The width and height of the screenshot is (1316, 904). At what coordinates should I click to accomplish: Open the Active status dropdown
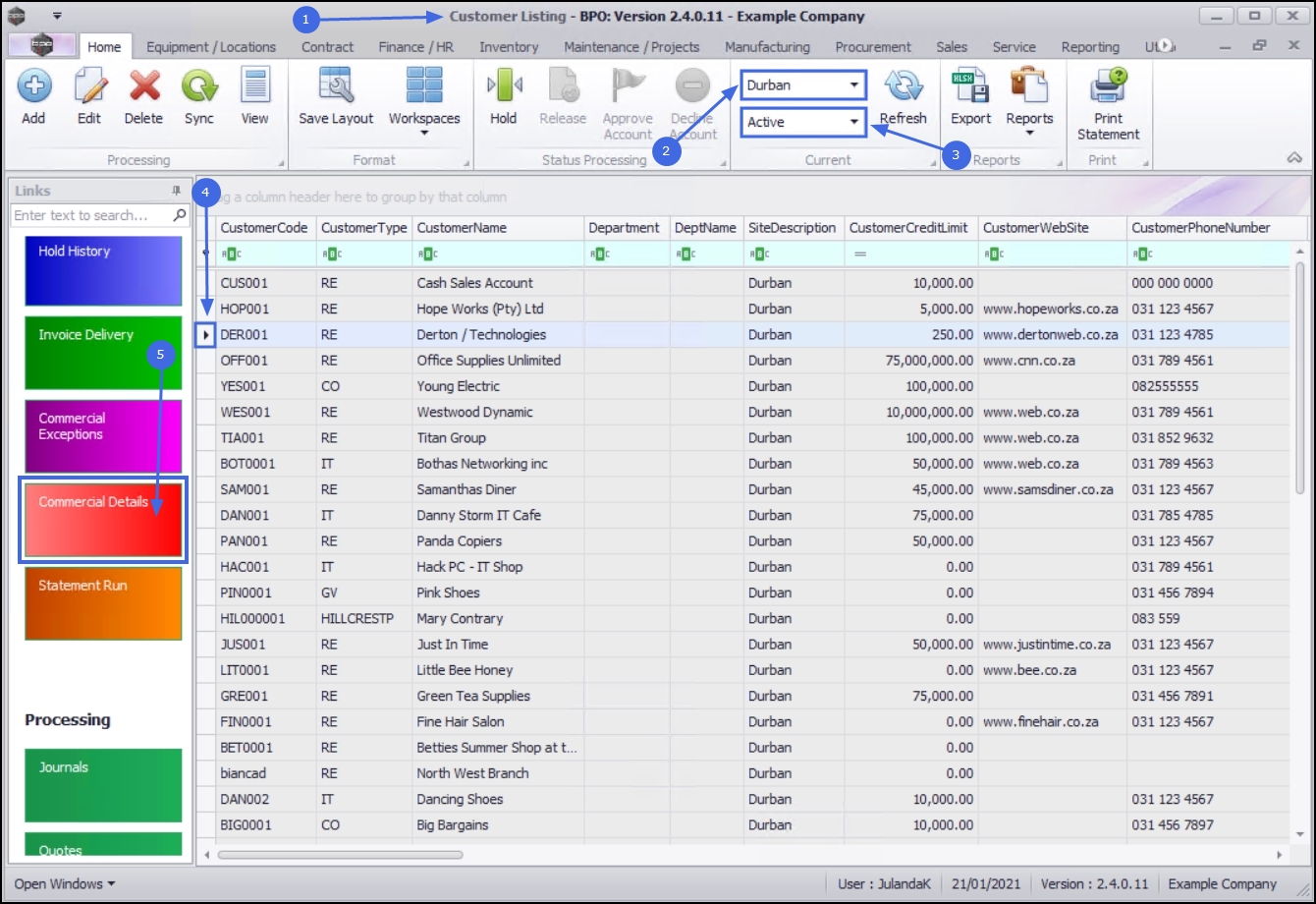click(854, 123)
